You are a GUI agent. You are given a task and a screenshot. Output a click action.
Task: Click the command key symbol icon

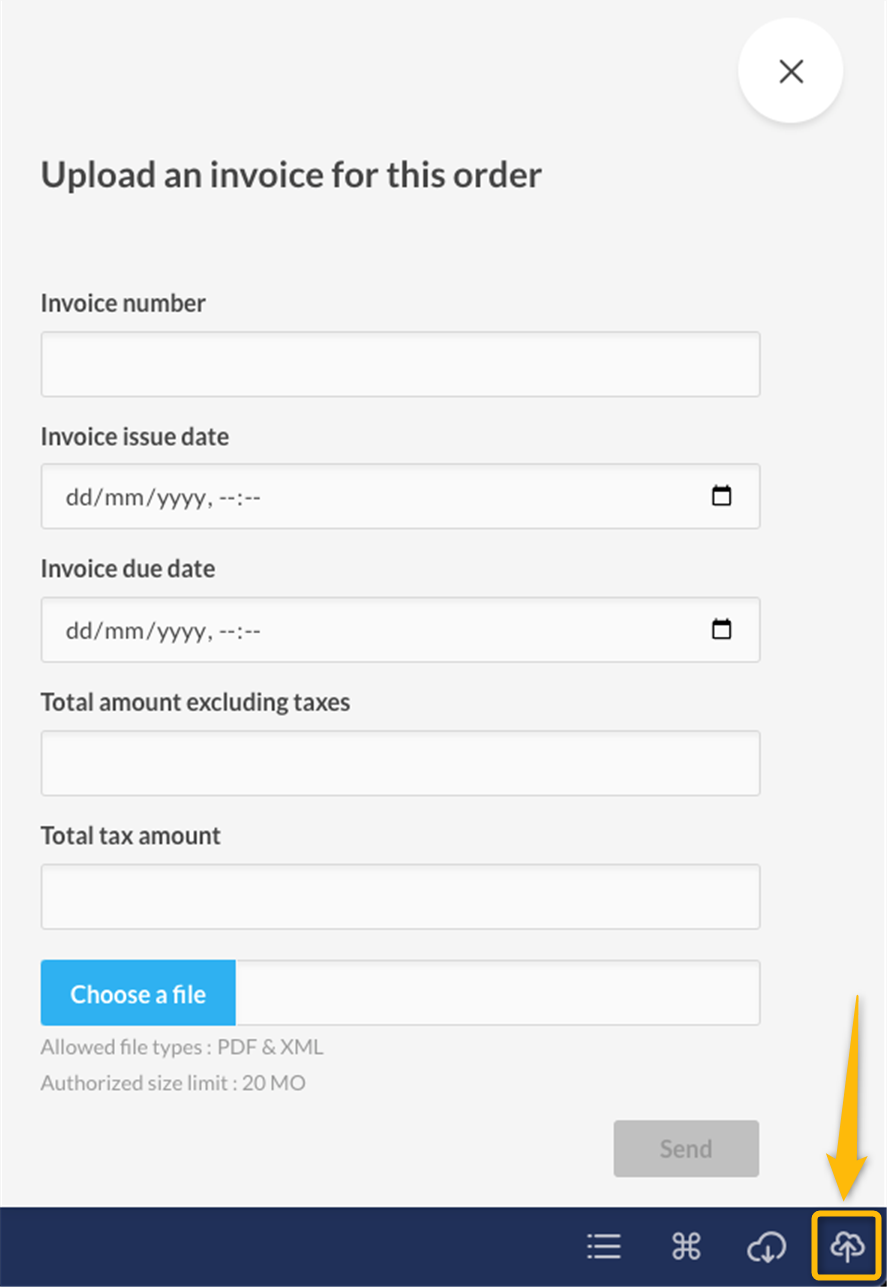(686, 1246)
